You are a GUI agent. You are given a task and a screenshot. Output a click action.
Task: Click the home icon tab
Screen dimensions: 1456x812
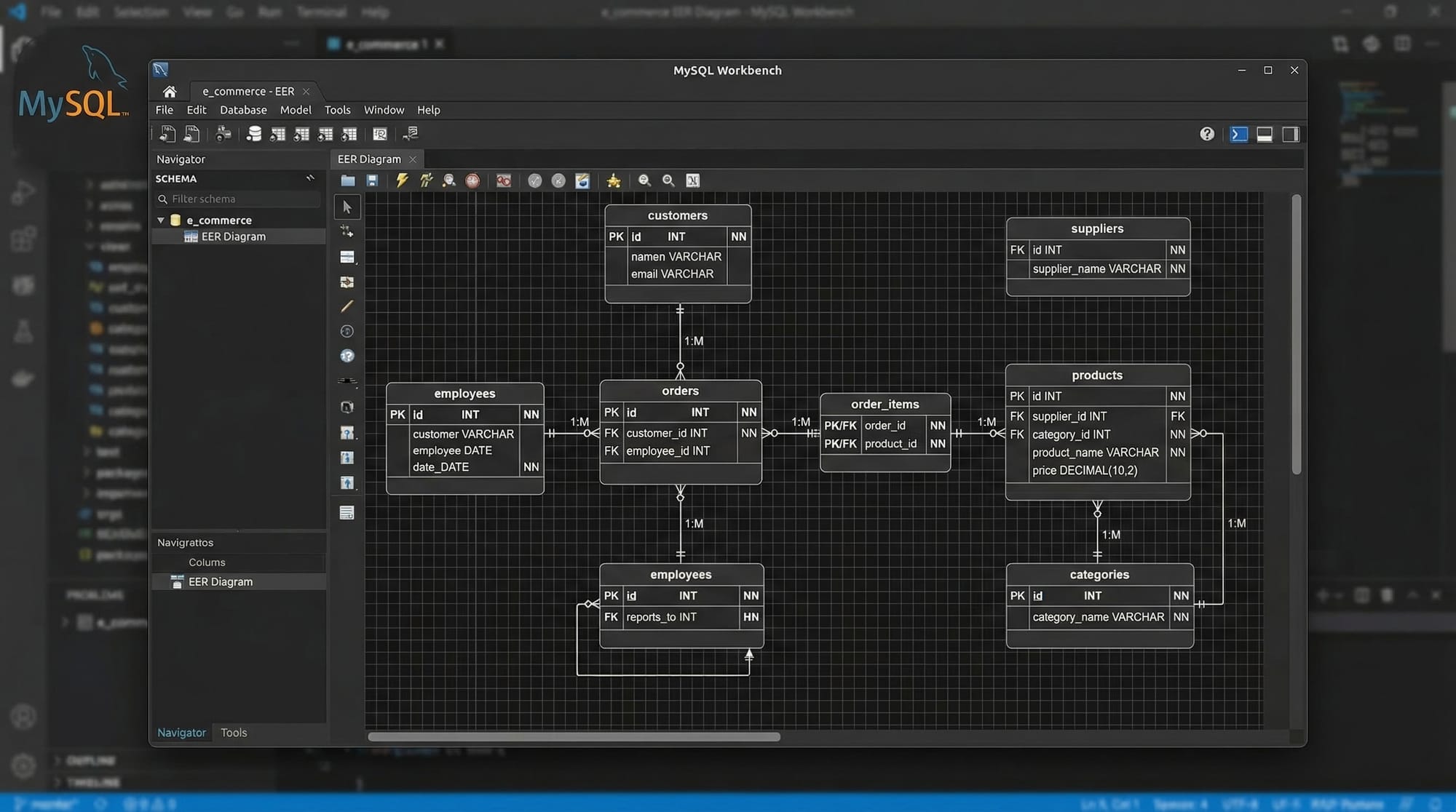170,92
